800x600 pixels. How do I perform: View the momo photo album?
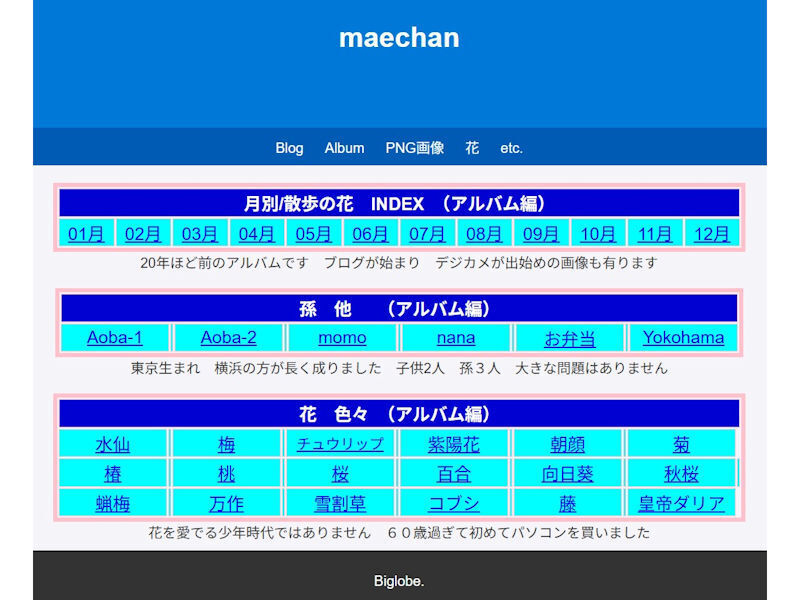pos(341,338)
